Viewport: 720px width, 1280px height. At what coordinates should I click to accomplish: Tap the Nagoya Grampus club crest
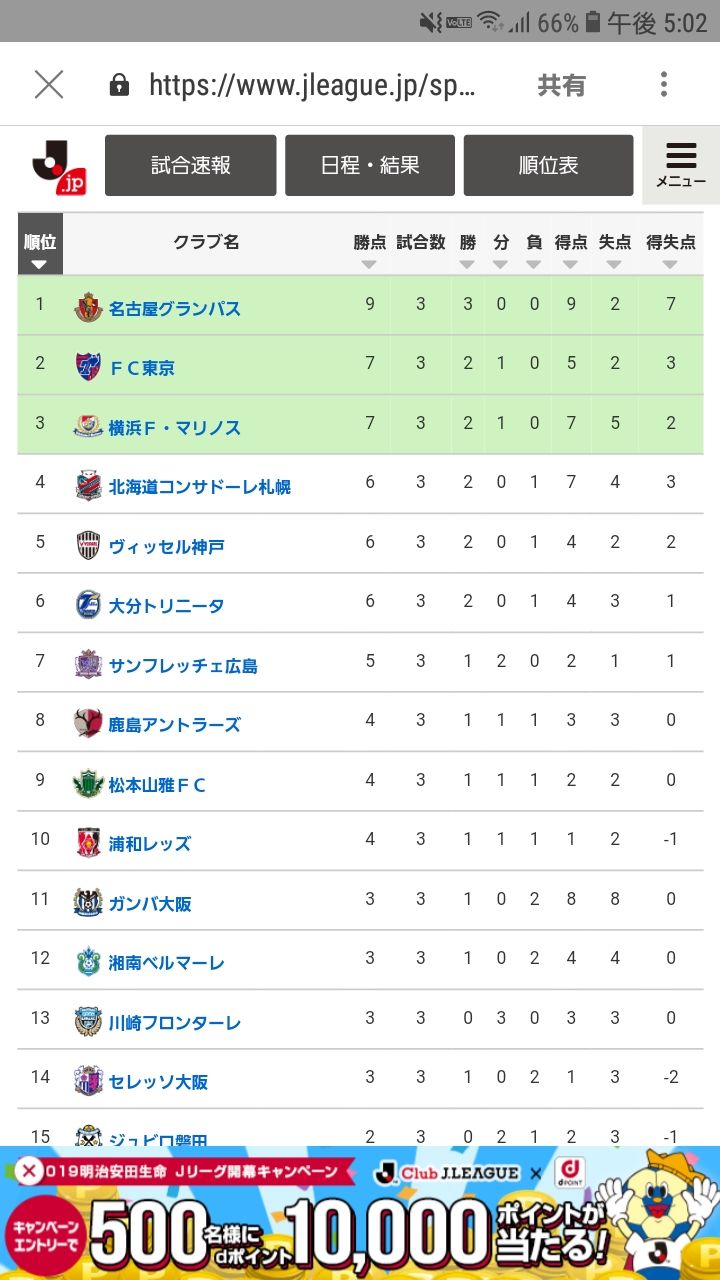[88, 307]
